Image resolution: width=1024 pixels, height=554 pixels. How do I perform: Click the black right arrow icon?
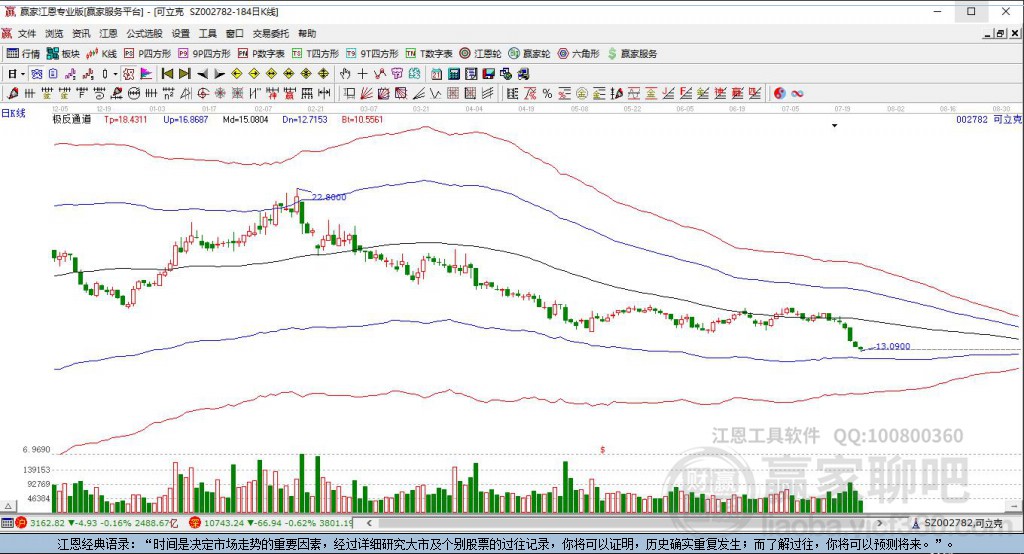pos(219,74)
